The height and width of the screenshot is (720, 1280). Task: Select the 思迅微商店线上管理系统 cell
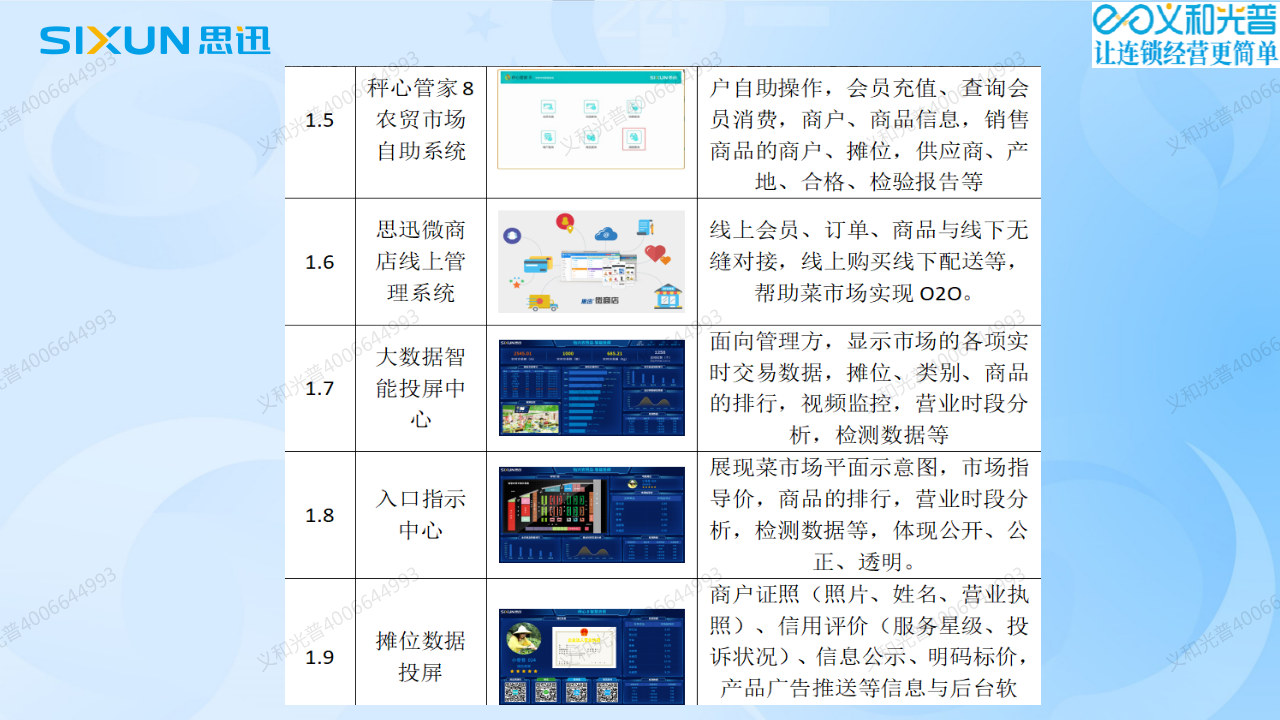pos(421,262)
